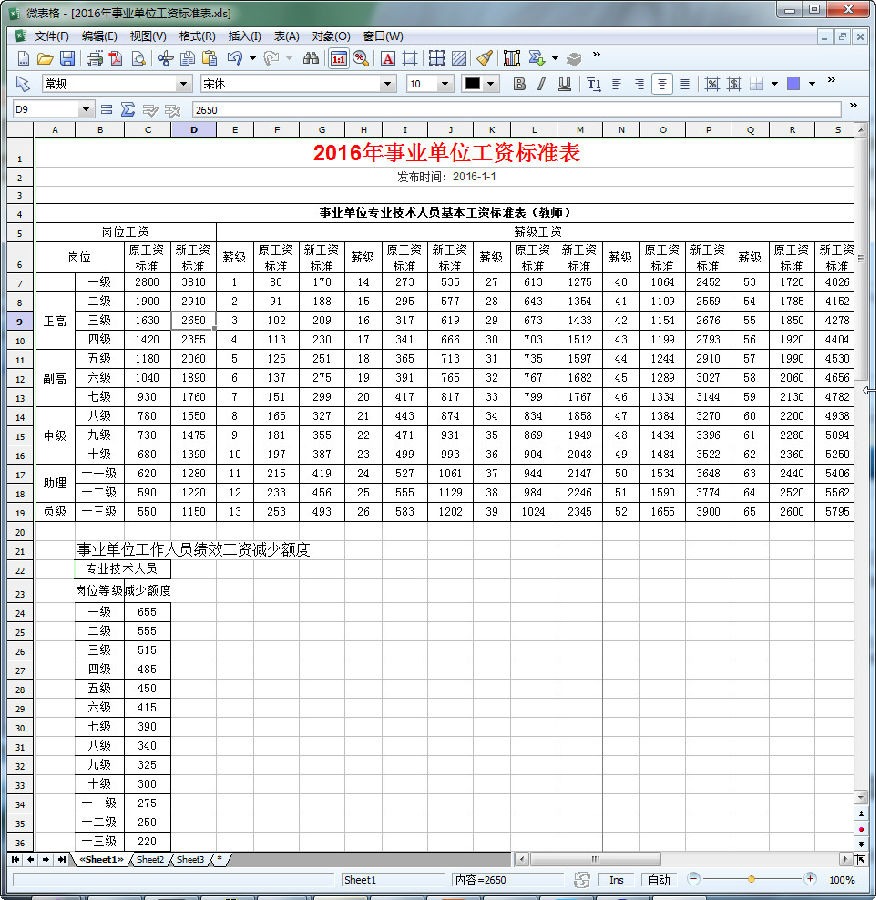Open the font name dropdown showing 宋体
Image resolution: width=876 pixels, height=900 pixels.
pos(387,84)
